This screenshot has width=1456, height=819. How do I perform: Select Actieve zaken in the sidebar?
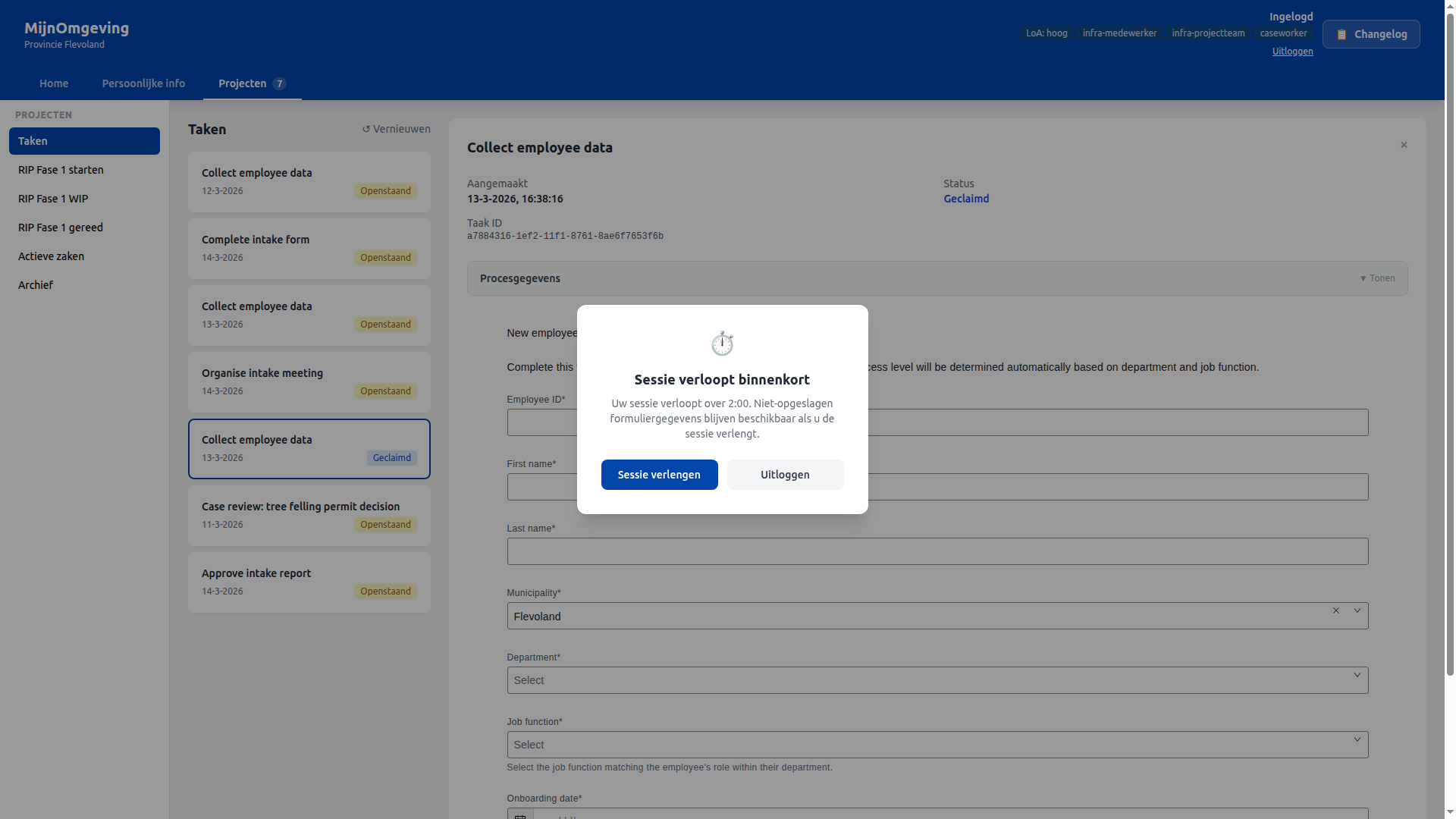pos(51,256)
